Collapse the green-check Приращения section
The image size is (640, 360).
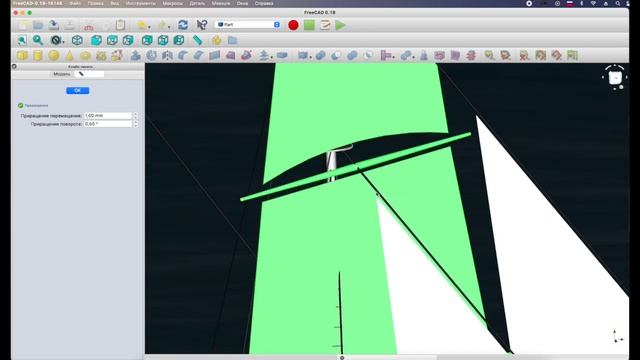[33, 105]
